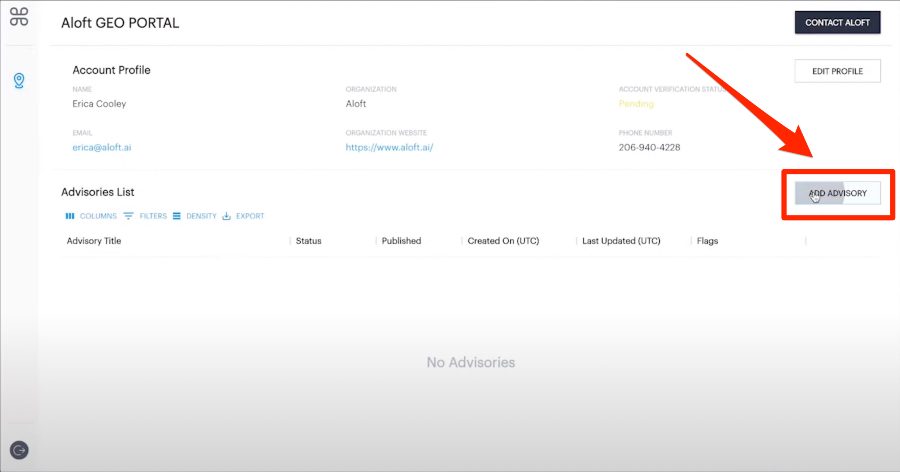Click the Contact Aloft button

837,22
